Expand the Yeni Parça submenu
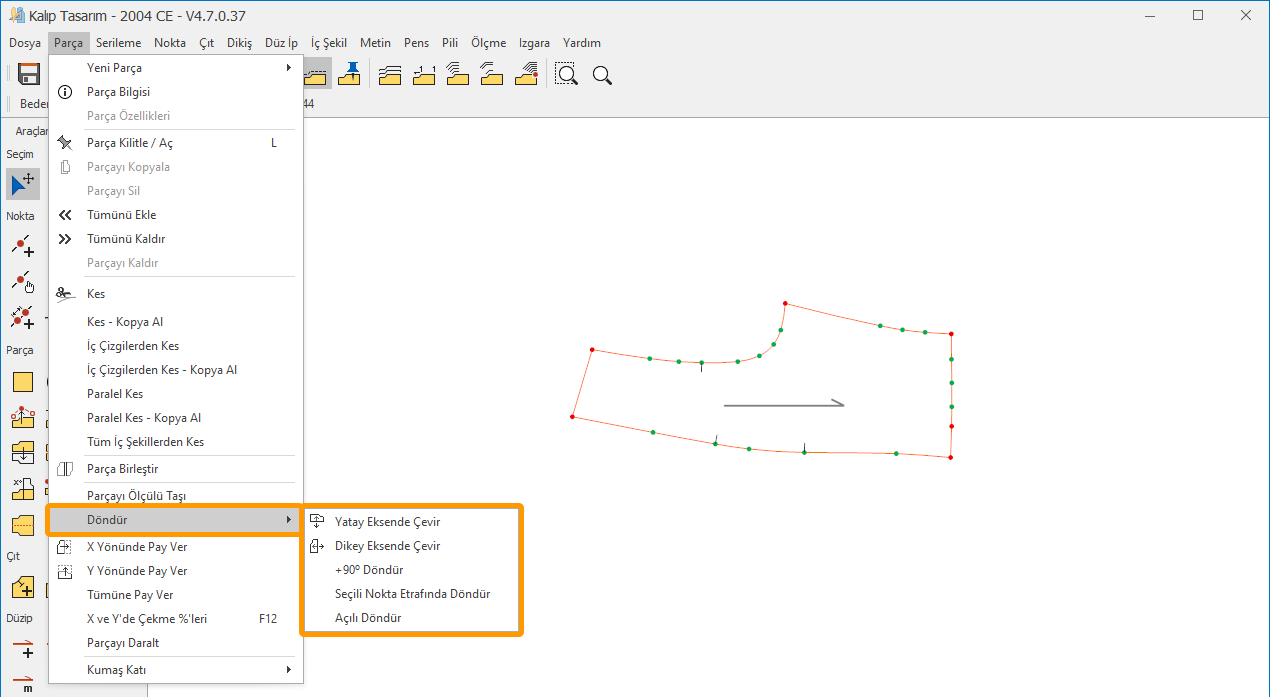 click(x=175, y=68)
